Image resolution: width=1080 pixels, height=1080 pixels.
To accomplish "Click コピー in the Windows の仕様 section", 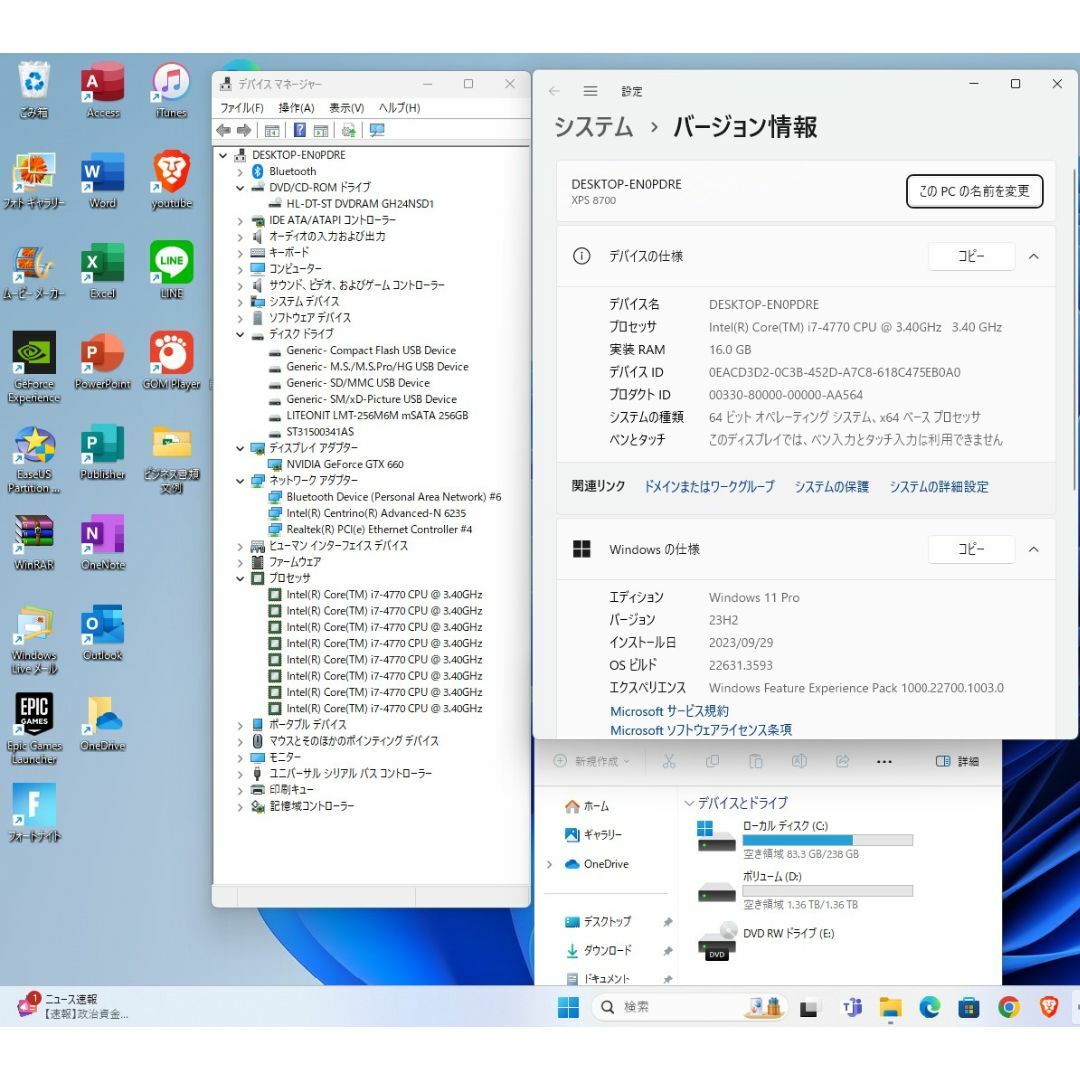I will point(971,549).
